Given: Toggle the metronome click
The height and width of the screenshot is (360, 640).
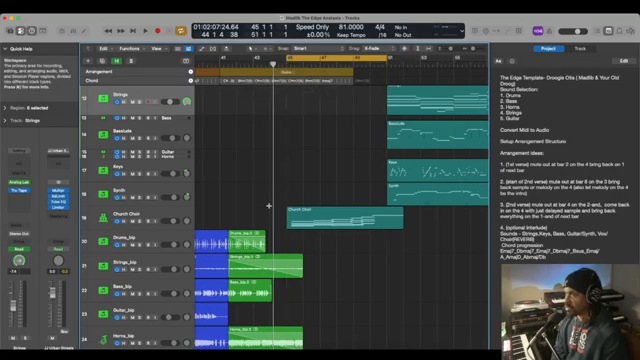Looking at the screenshot, I should pos(549,31).
